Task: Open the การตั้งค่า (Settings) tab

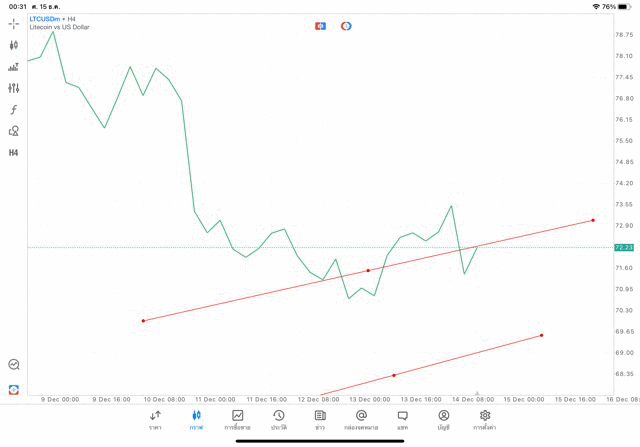Action: point(485,419)
